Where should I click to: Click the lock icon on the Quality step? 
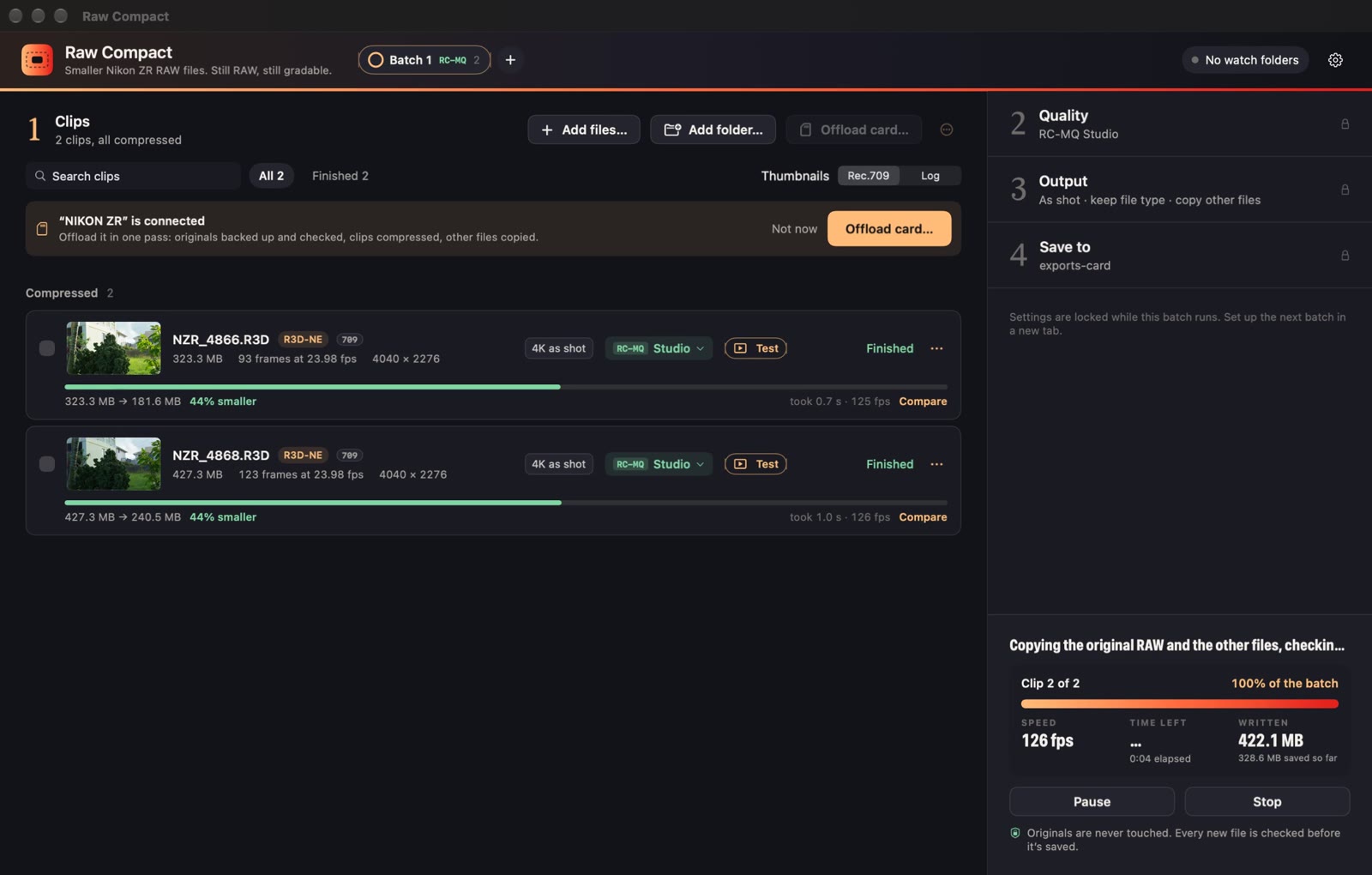coord(1345,124)
